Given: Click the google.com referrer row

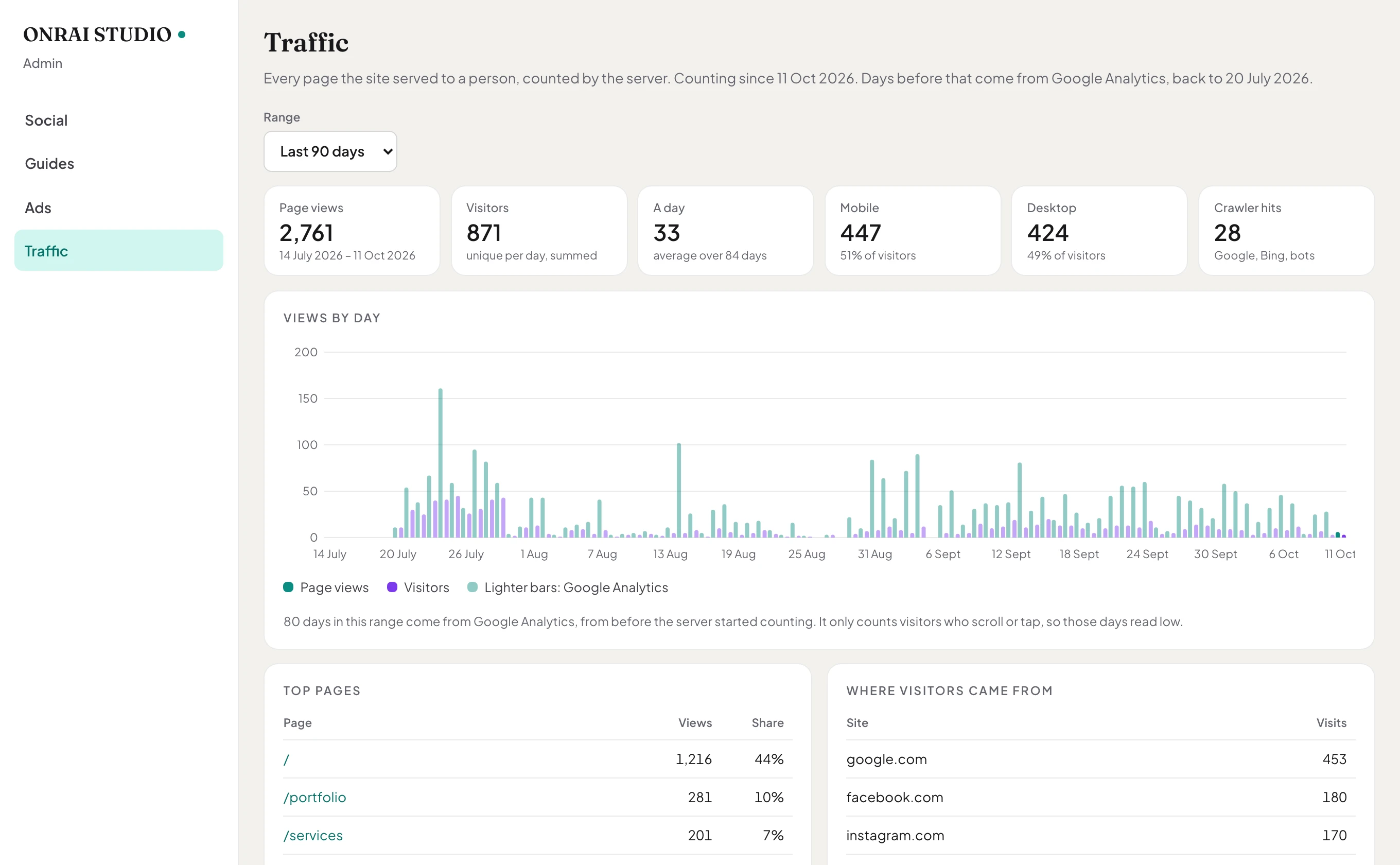Looking at the screenshot, I should click(x=1100, y=759).
